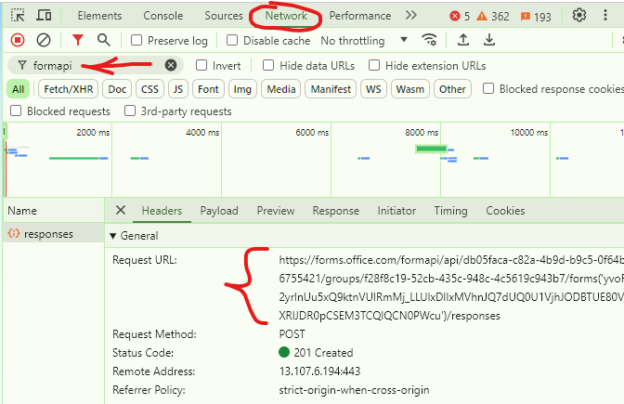The height and width of the screenshot is (404, 624).
Task: Open the Payload tab
Action: coord(219,211)
